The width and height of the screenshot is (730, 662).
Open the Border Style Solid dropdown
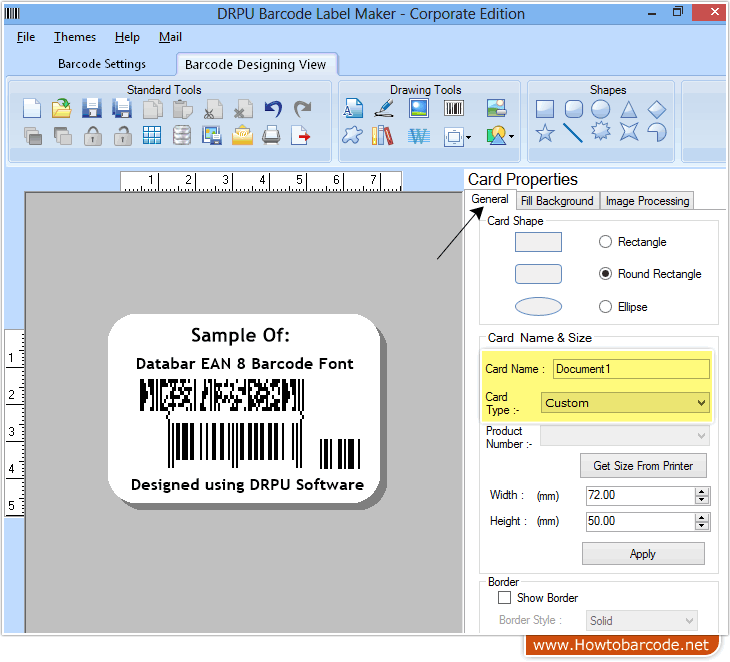click(x=642, y=621)
